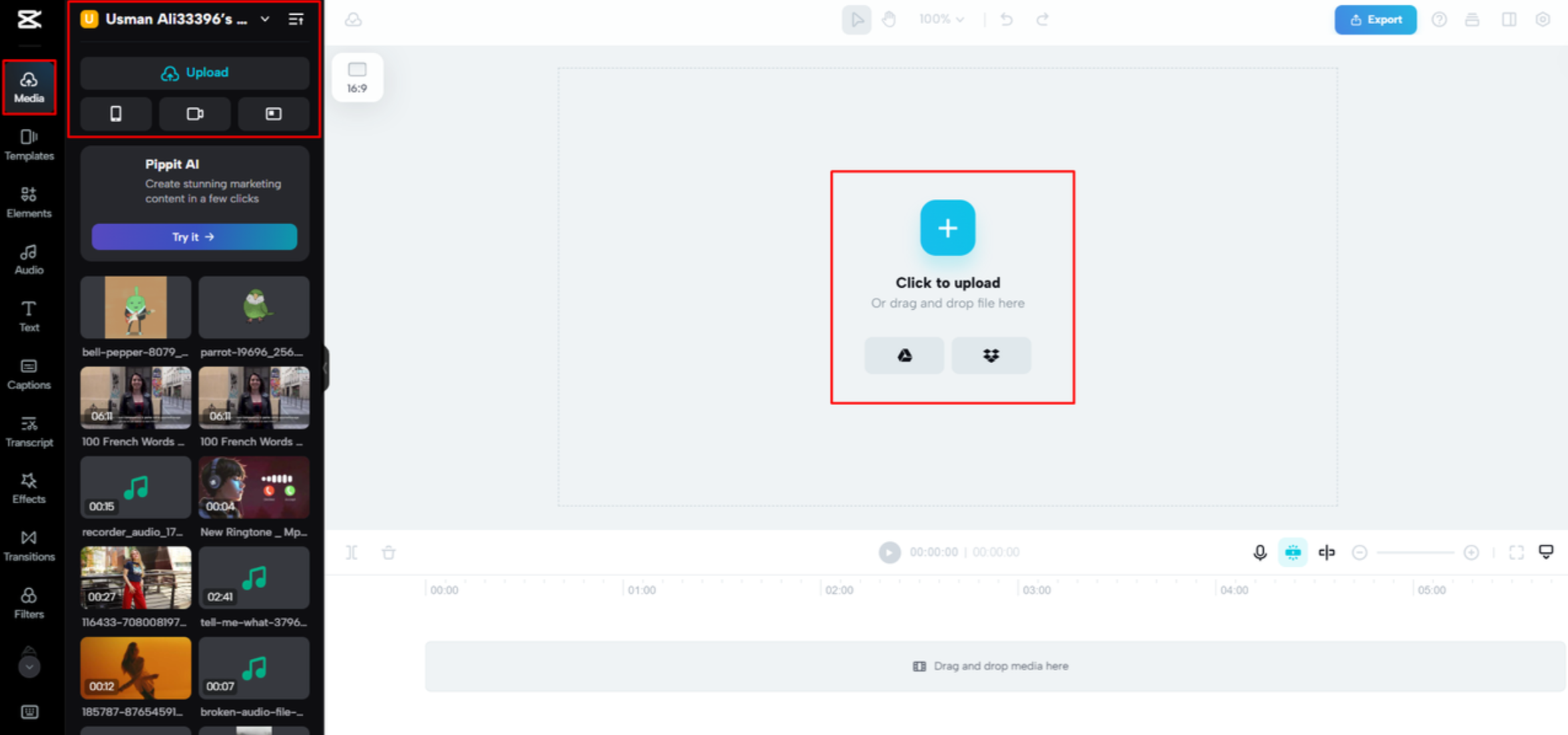Screen dimensions: 1568x735
Task: Start voice recording with microphone icon
Action: click(1259, 552)
